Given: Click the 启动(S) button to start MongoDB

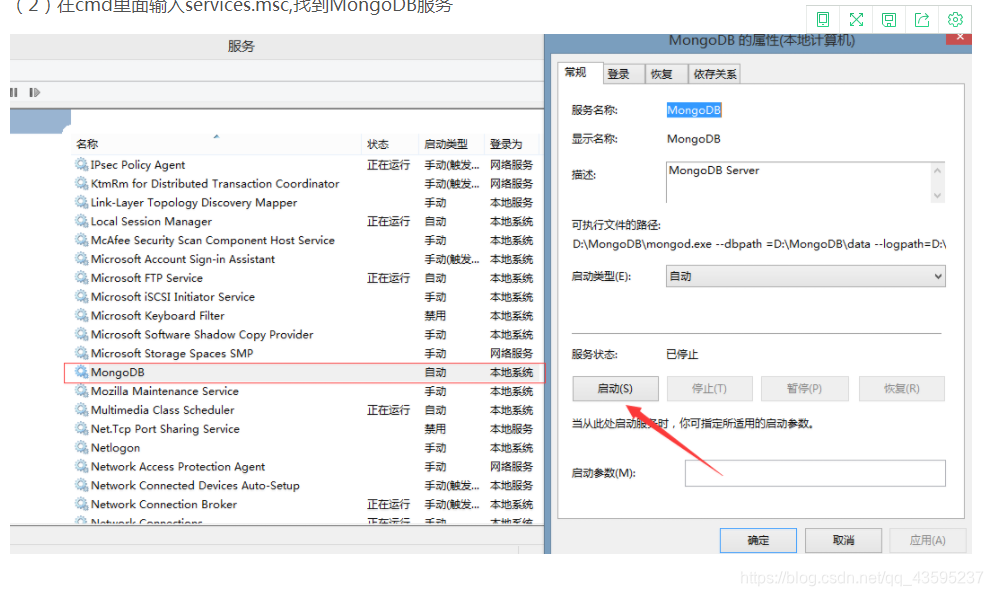Looking at the screenshot, I should [x=616, y=388].
